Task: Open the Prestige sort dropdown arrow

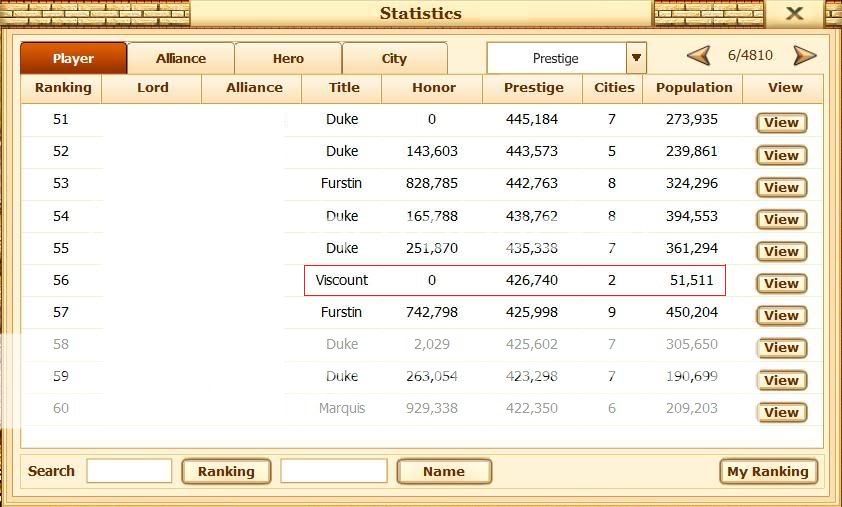Action: point(636,58)
